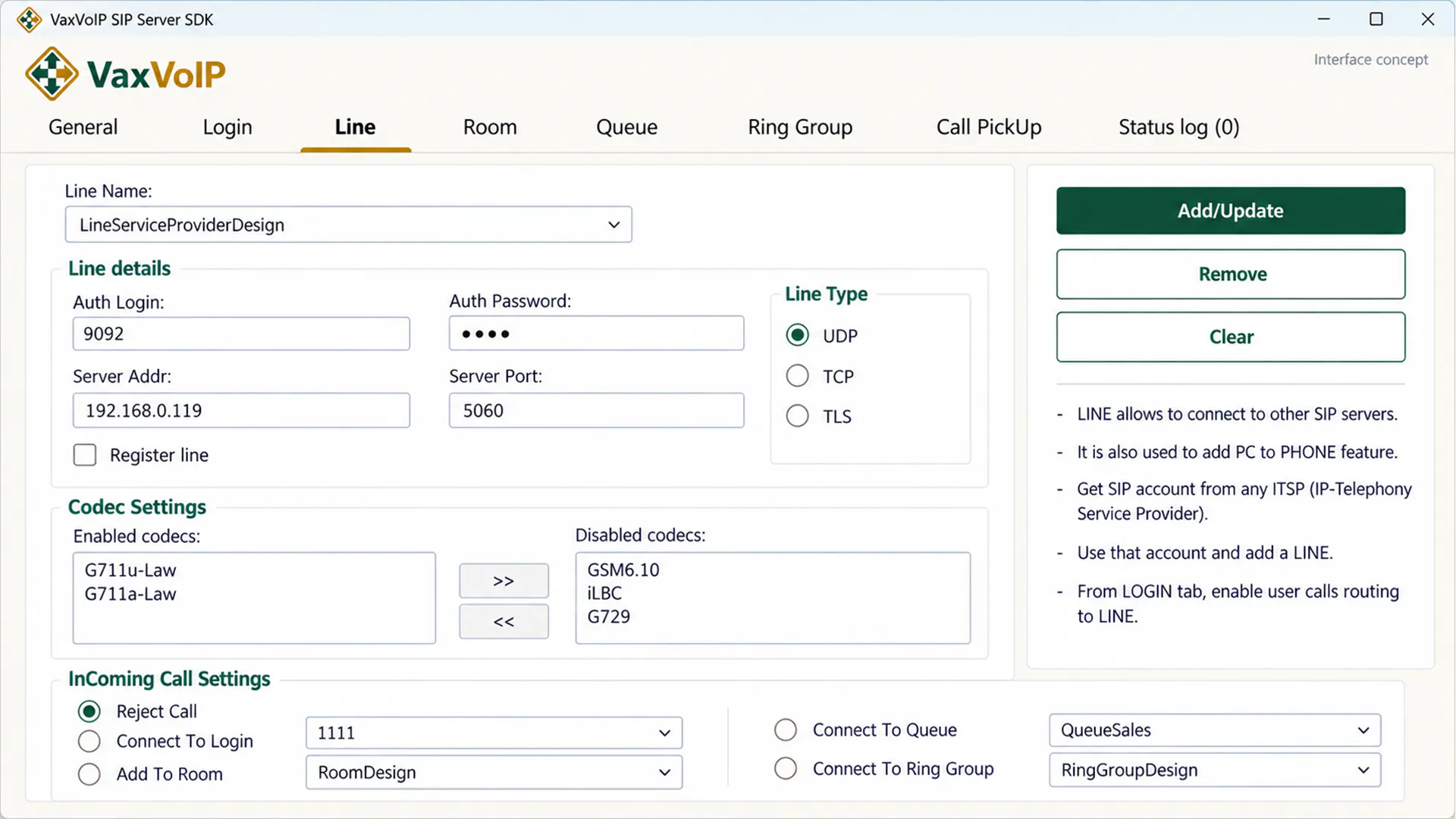Select G729 in disabled codecs

click(609, 617)
